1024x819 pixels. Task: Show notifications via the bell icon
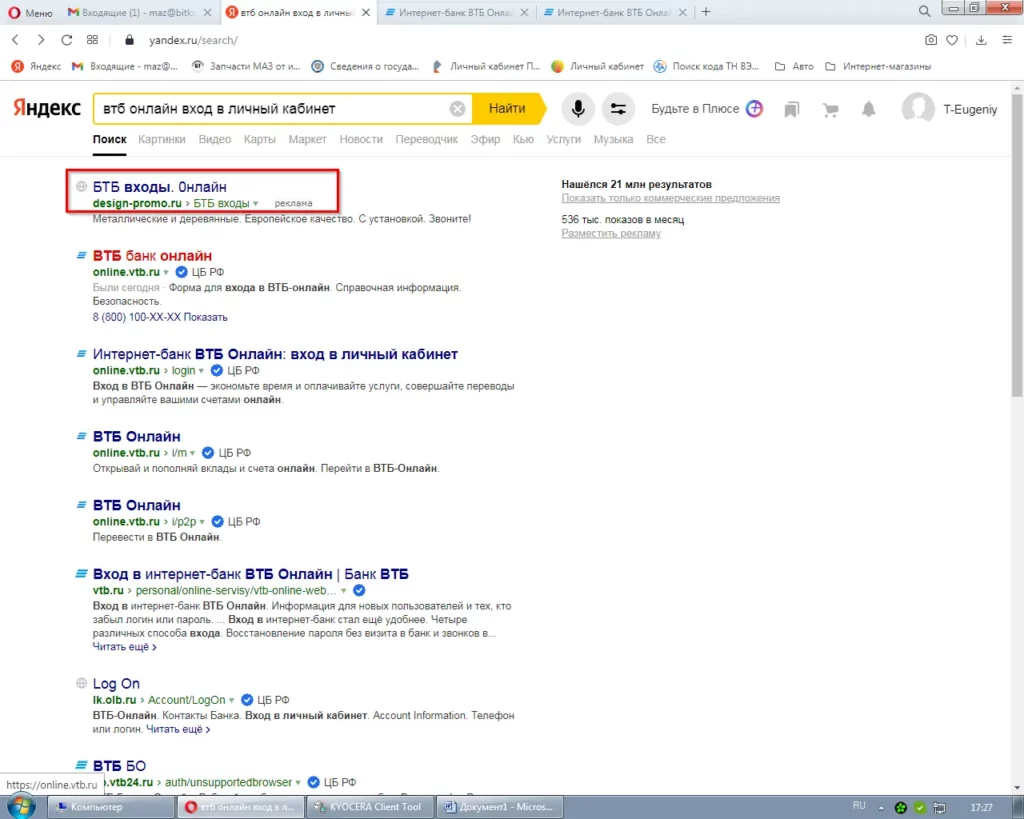[868, 109]
